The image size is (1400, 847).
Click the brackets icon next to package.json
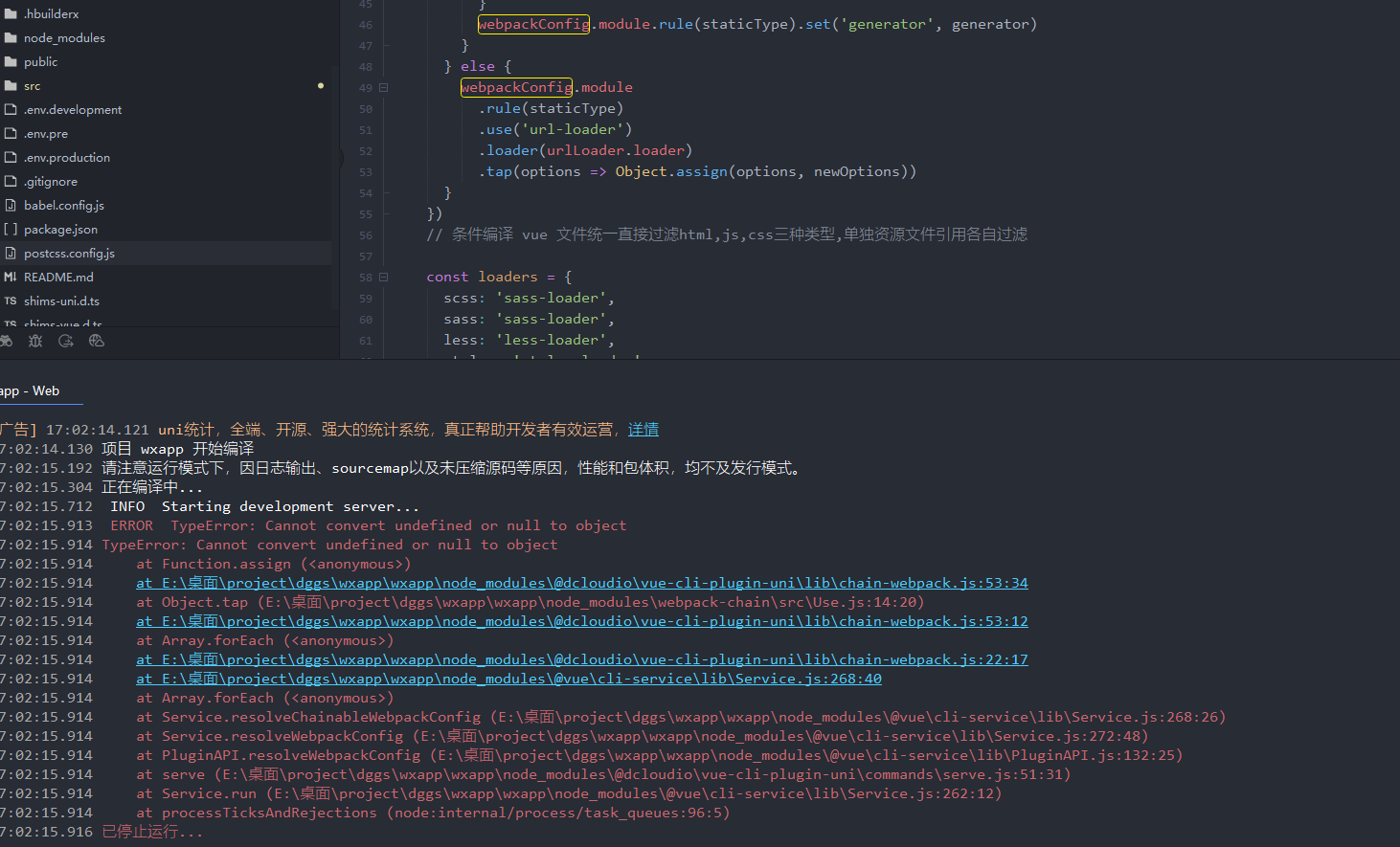11,229
